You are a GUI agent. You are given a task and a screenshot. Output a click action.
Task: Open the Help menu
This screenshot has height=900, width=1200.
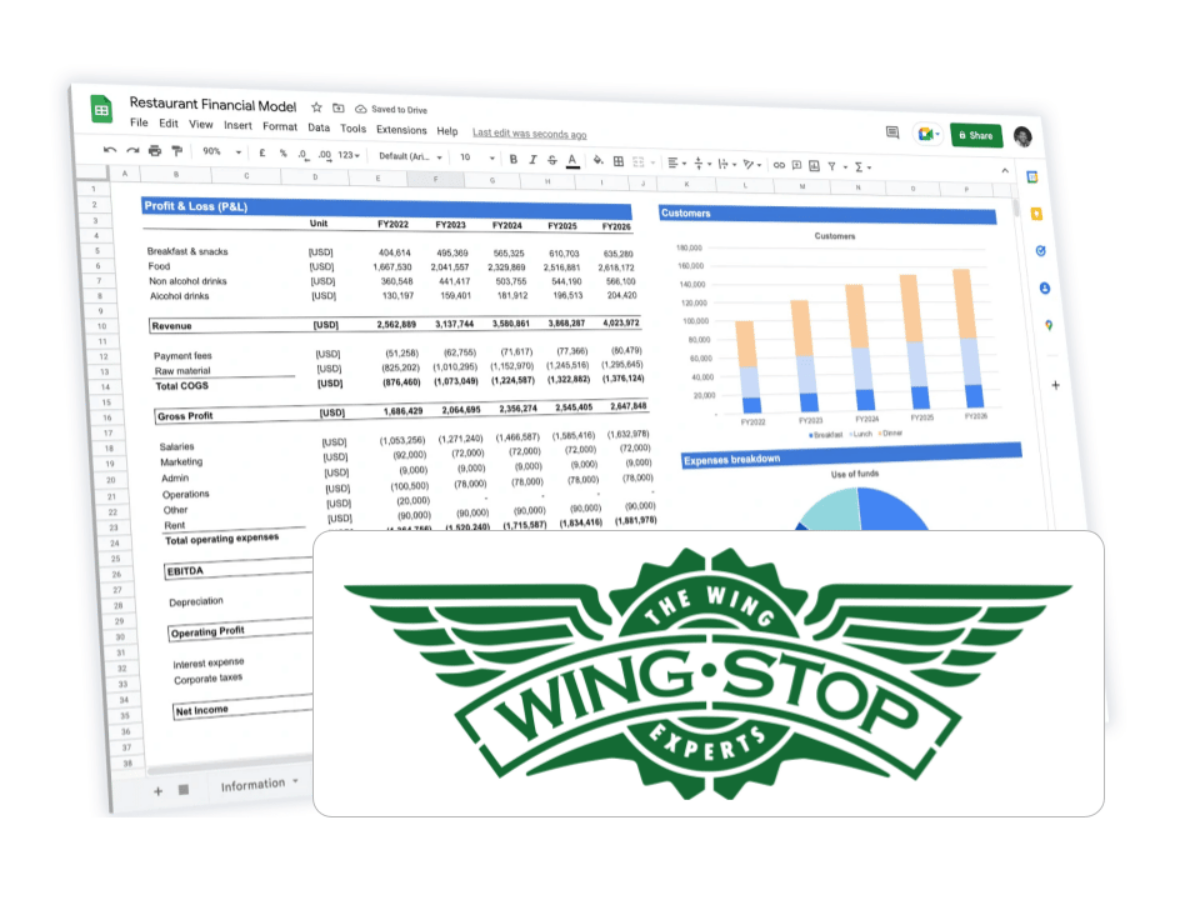click(447, 131)
